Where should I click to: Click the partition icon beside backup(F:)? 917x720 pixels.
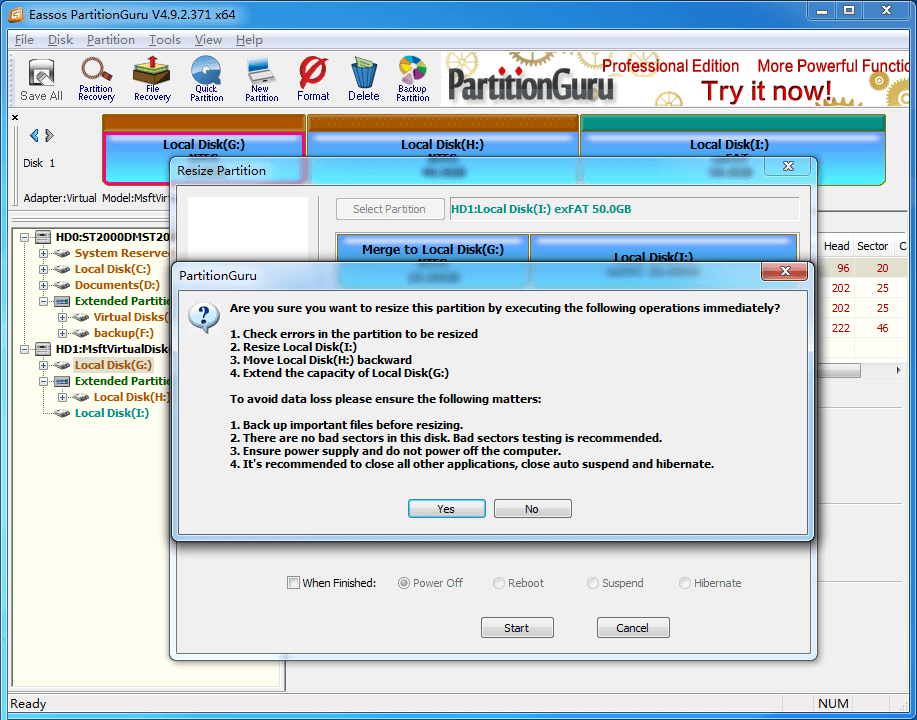(81, 333)
